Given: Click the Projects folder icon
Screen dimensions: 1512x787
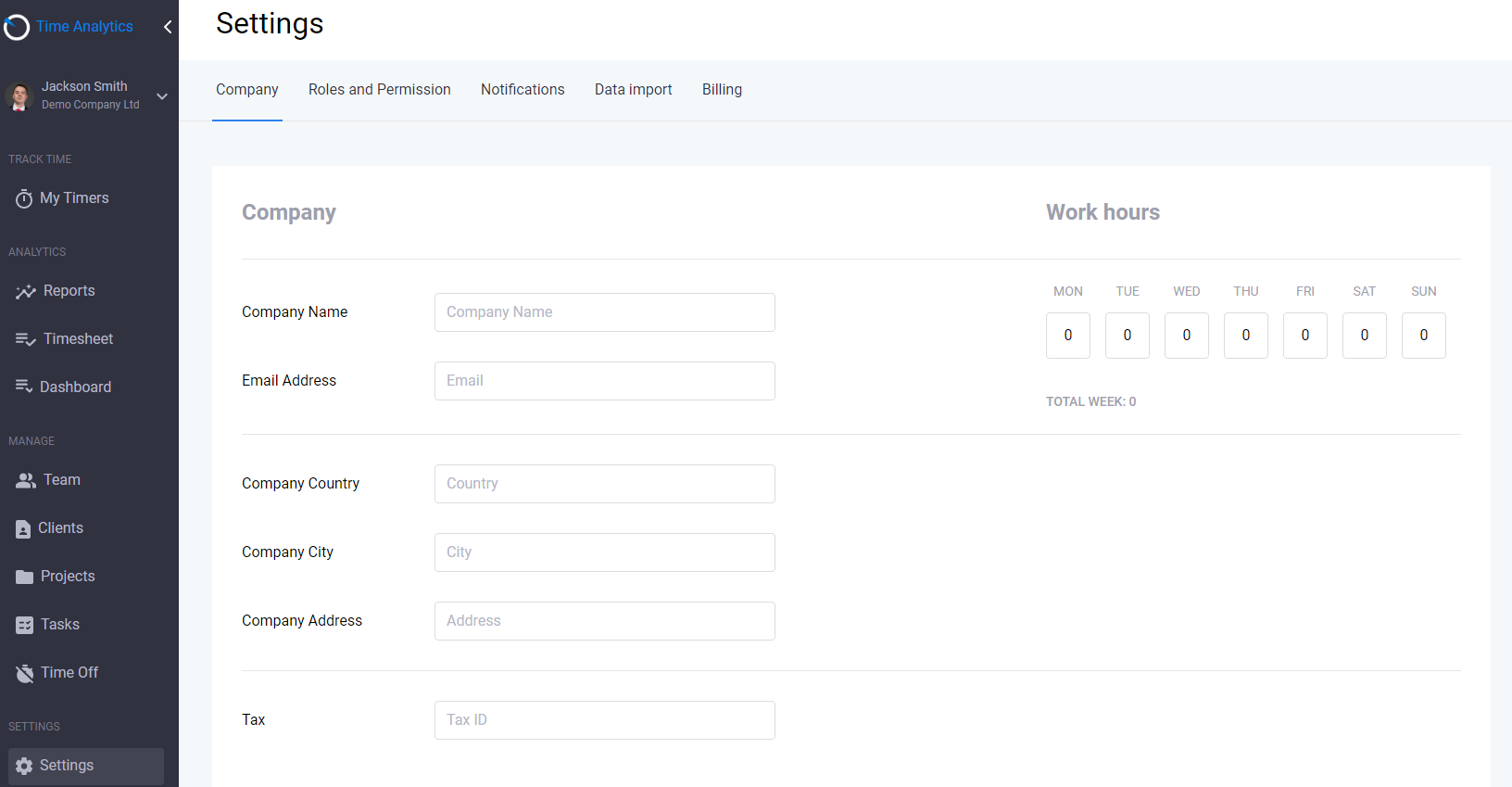Looking at the screenshot, I should [x=25, y=577].
